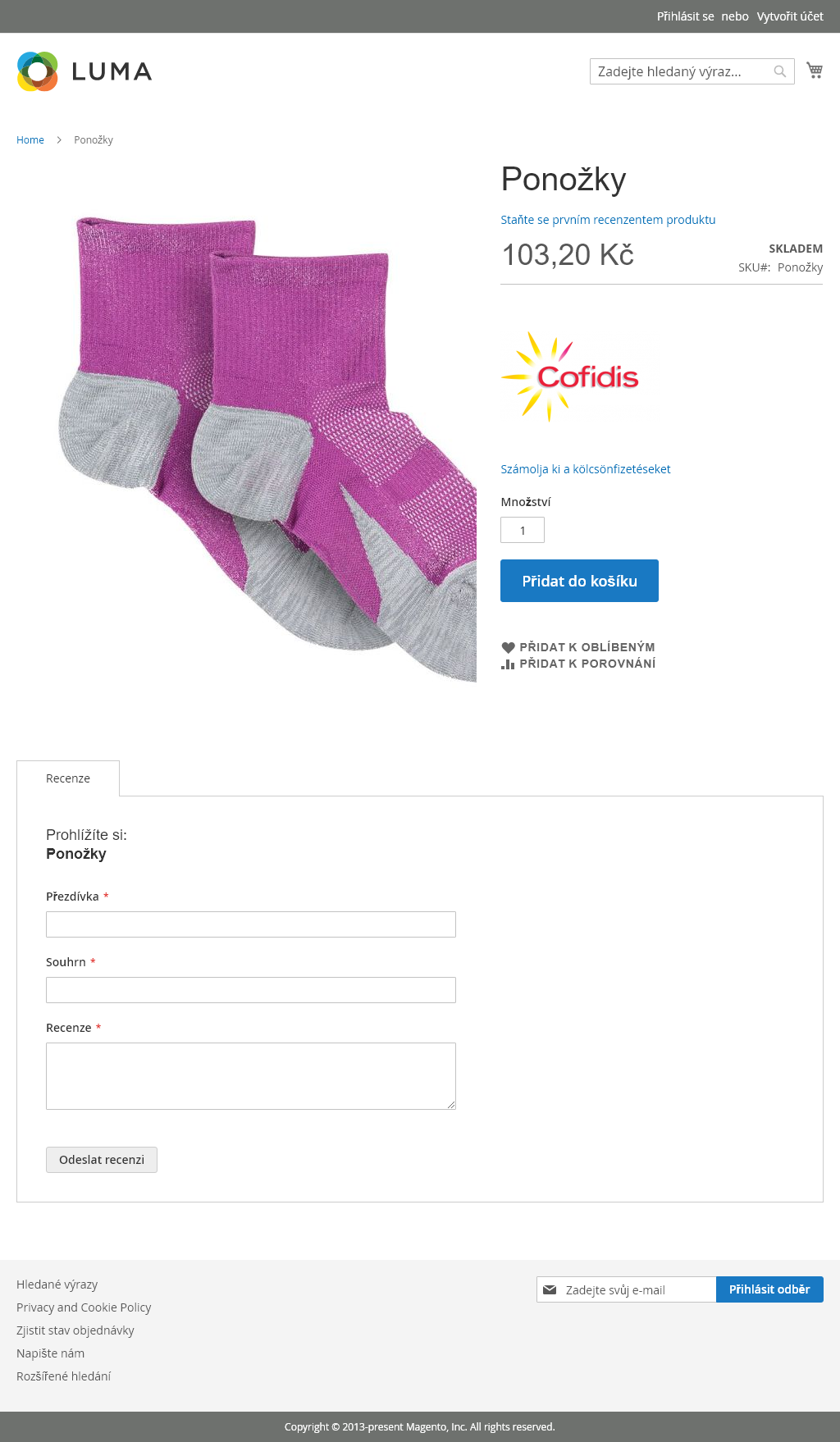Open Přihlásit se link
Viewport: 840px width, 1442px height.
pyautogui.click(x=685, y=16)
